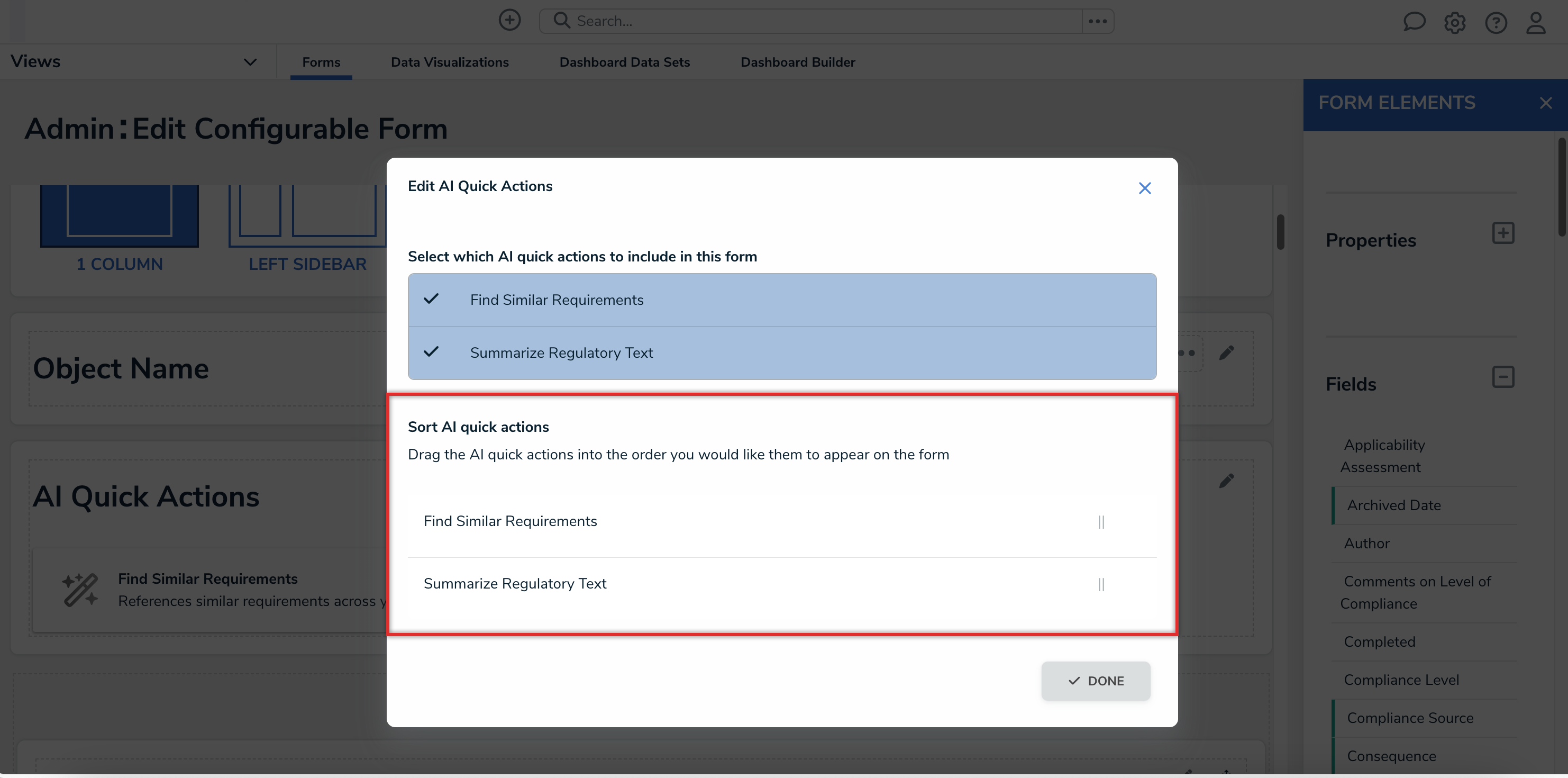
Task: Expand the Views dropdown
Action: coord(250,61)
